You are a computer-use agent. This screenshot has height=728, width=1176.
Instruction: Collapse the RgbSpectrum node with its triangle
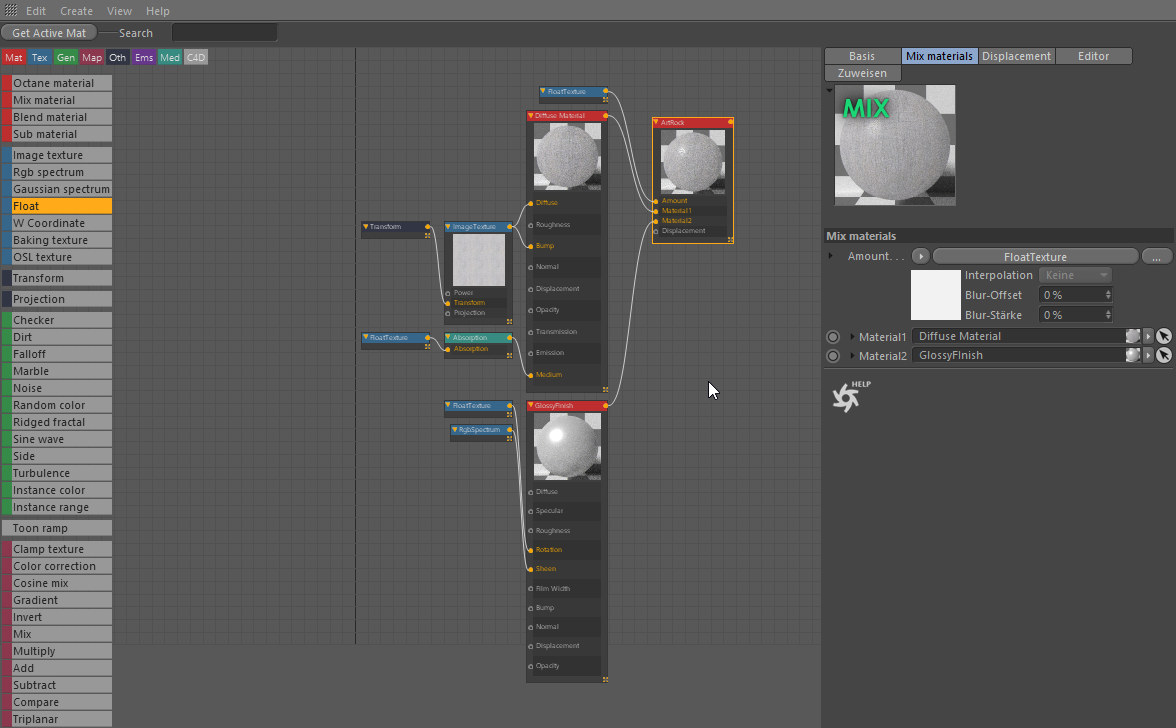click(454, 430)
